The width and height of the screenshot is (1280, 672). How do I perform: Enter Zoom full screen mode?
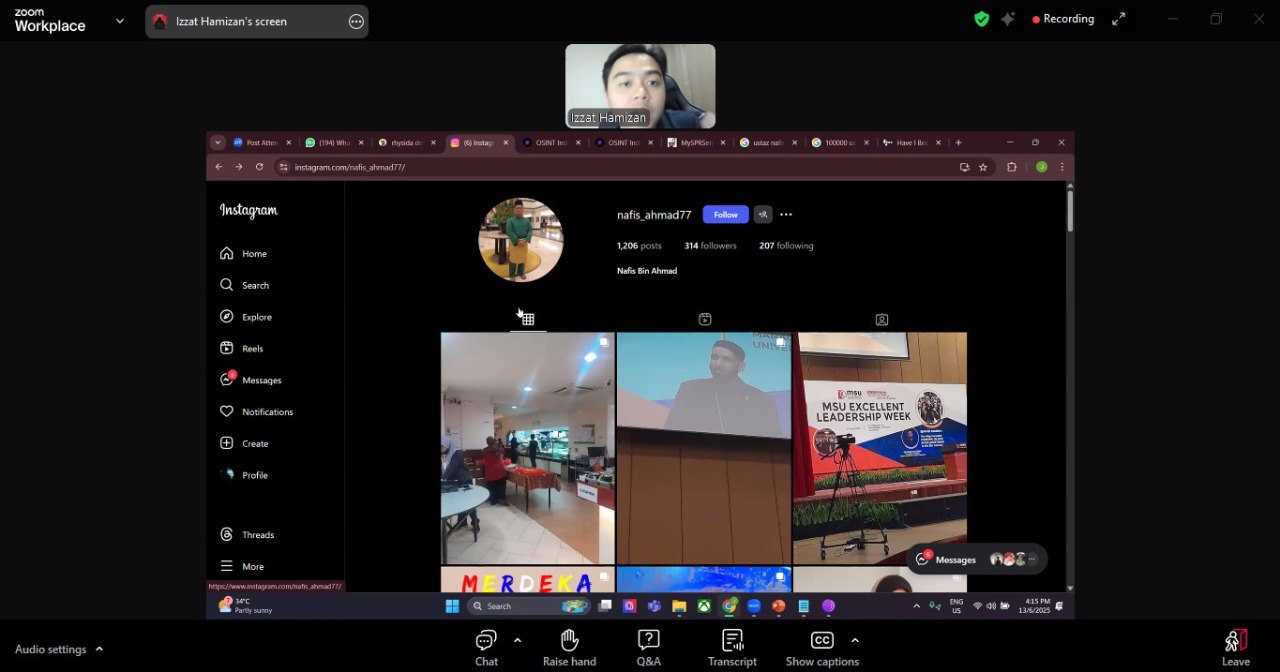point(1119,19)
